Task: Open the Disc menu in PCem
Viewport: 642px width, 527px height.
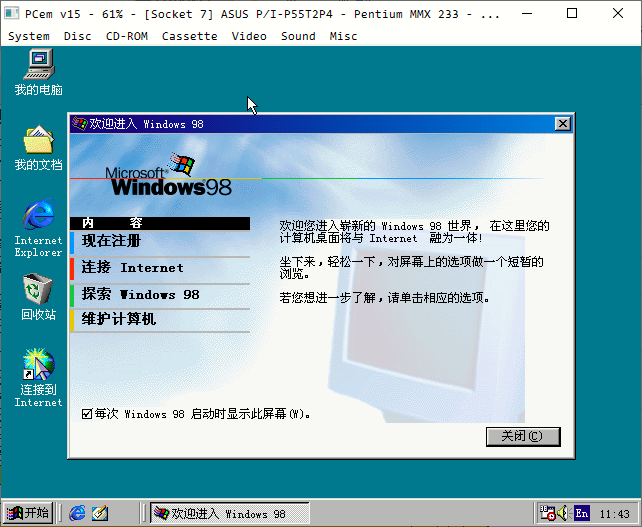Action: 77,36
